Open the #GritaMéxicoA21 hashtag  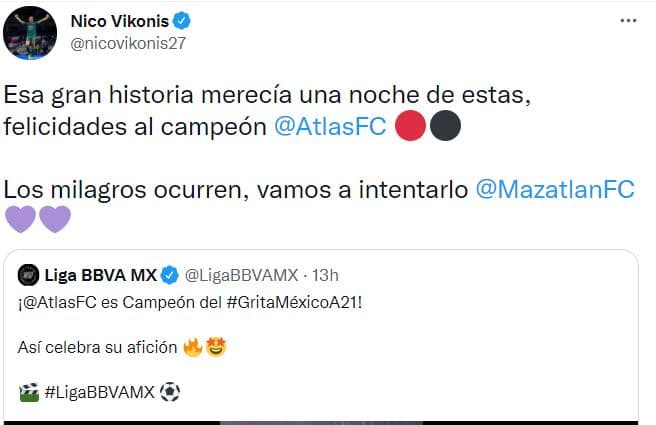pos(292,302)
